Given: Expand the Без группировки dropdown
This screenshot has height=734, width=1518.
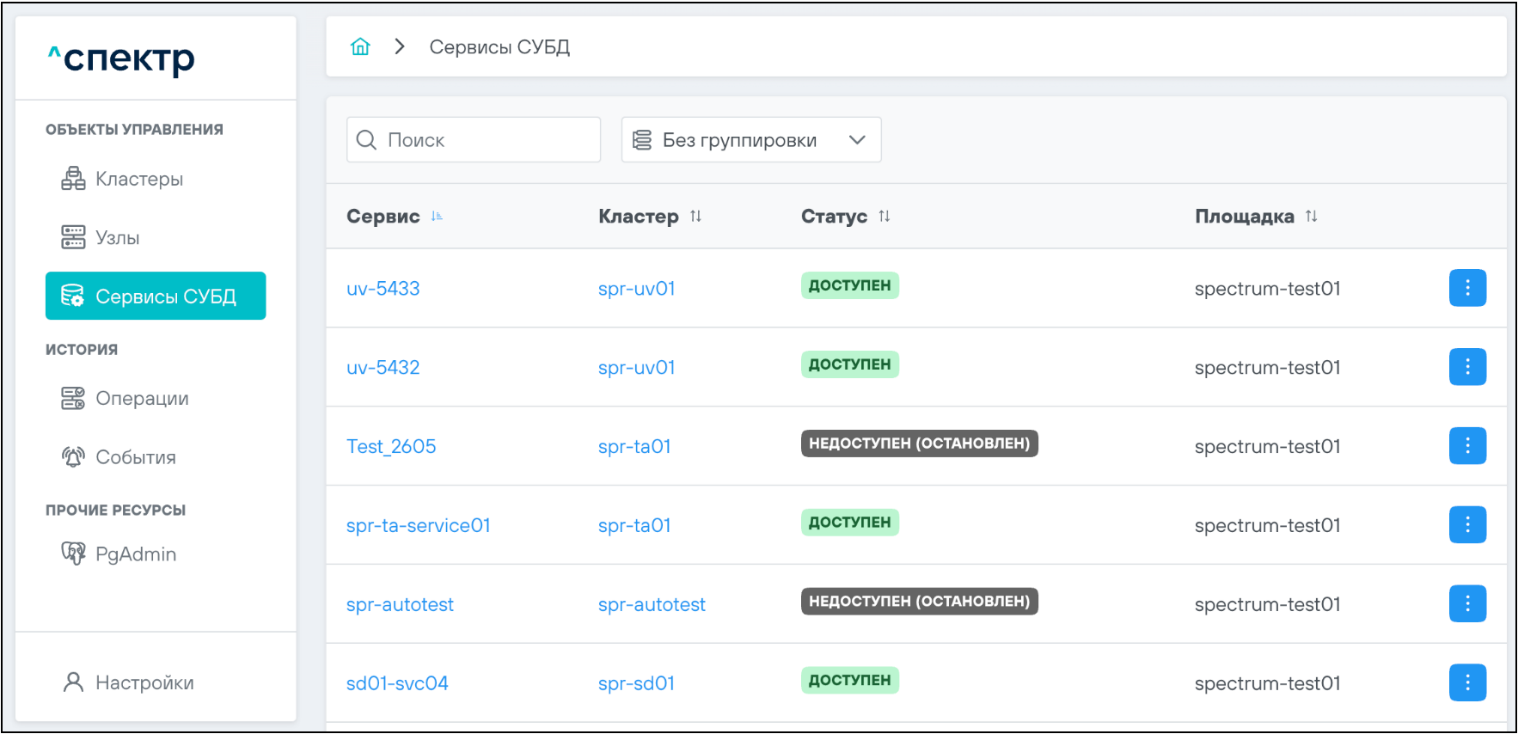Looking at the screenshot, I should point(751,140).
